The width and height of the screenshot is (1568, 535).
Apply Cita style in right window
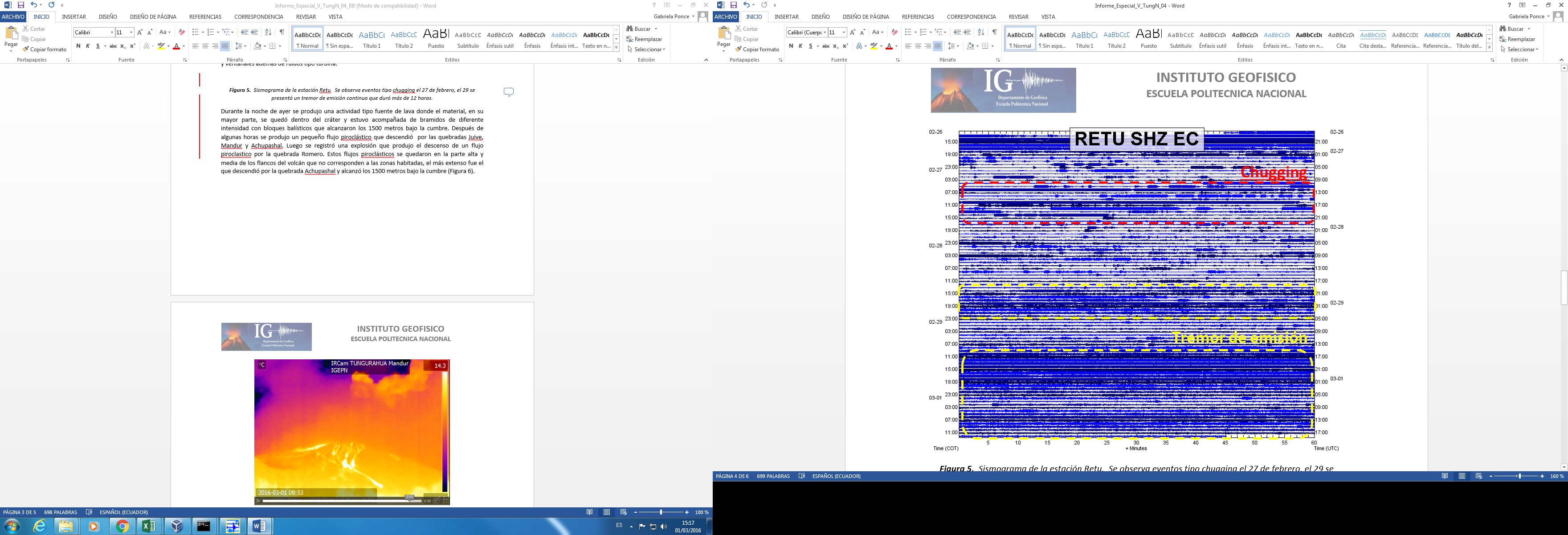pyautogui.click(x=1341, y=38)
